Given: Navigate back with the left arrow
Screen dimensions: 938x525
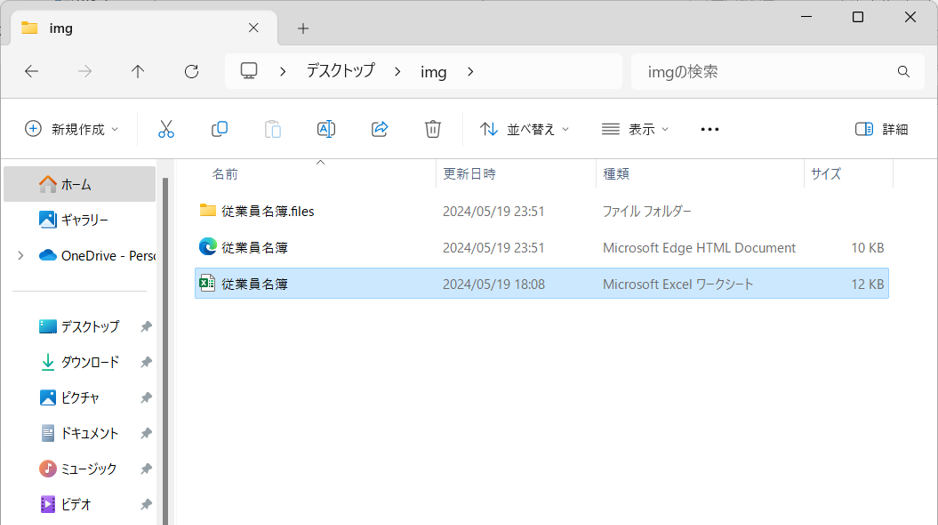Looking at the screenshot, I should click(32, 71).
